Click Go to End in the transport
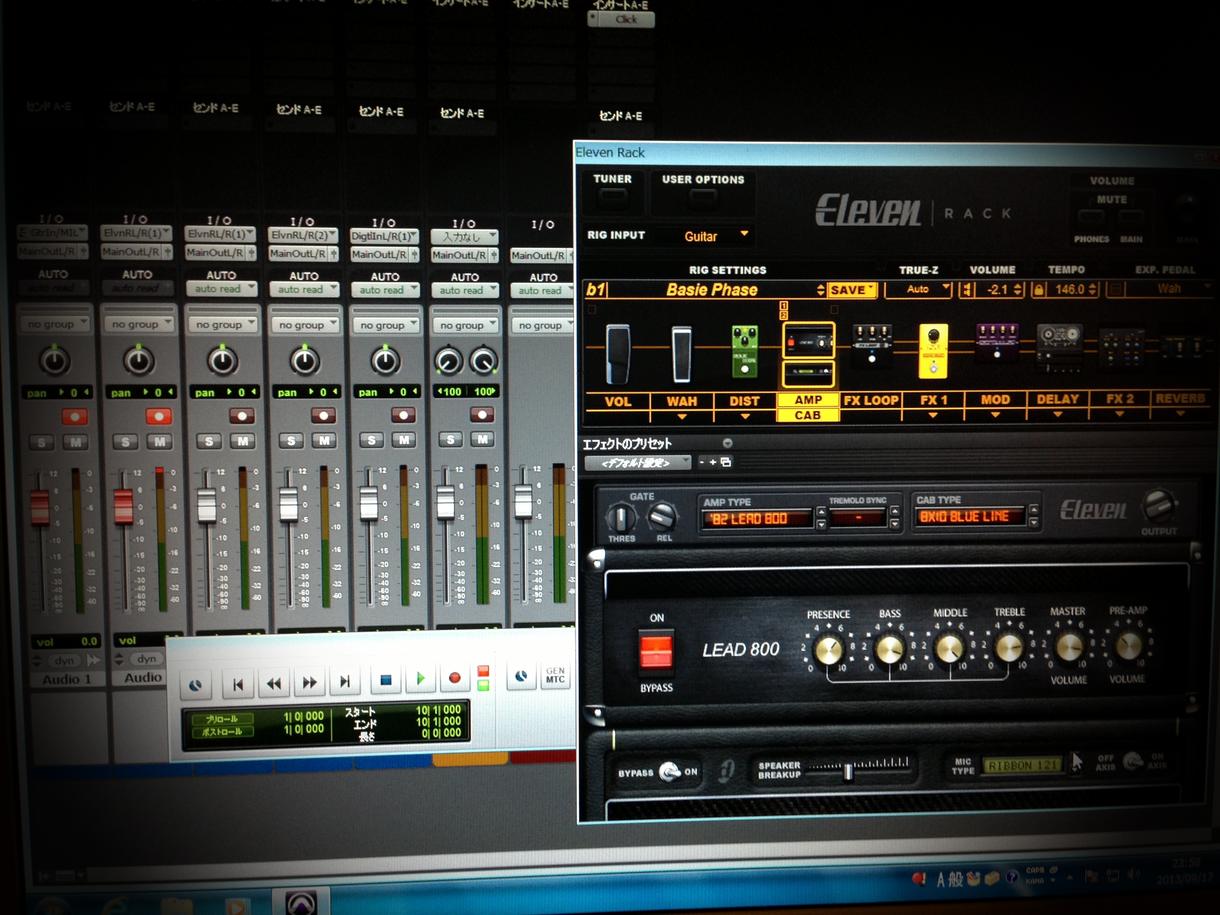 pyautogui.click(x=344, y=682)
